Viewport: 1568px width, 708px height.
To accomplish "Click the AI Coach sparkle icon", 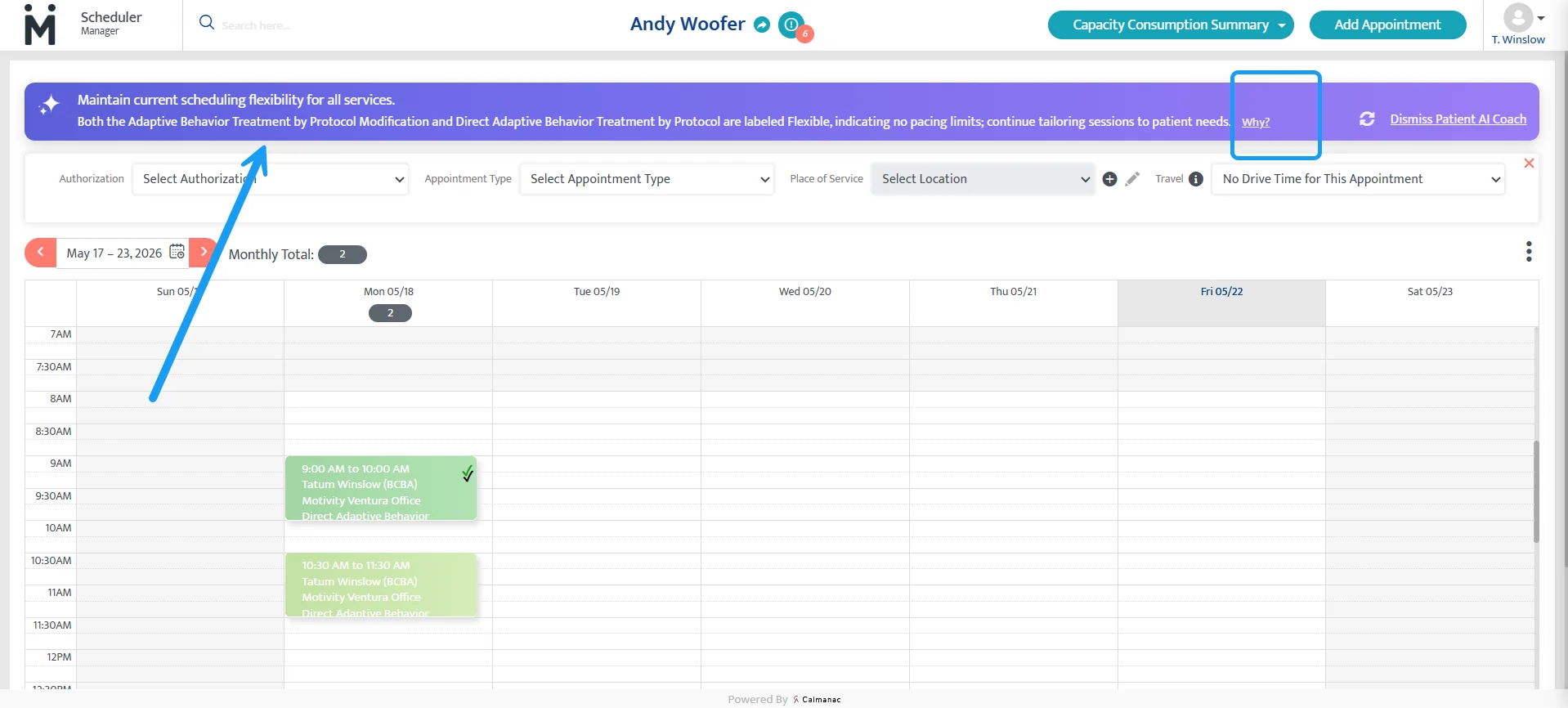I will (x=50, y=105).
